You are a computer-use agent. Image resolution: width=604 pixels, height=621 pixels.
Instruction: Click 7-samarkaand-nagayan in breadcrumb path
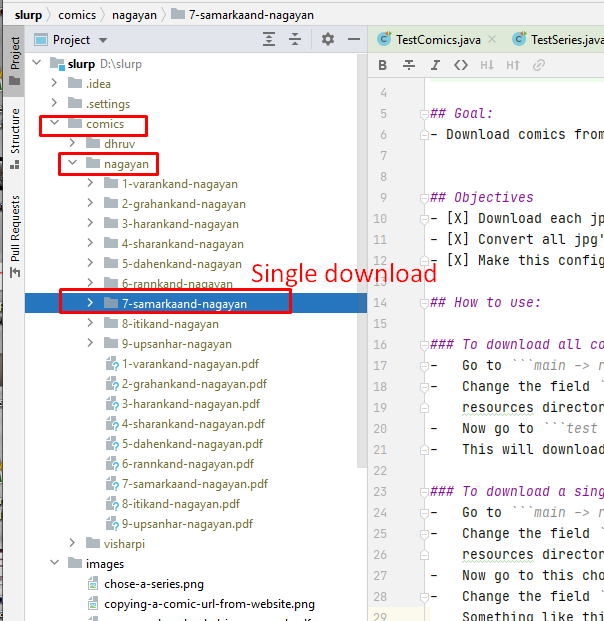pos(242,15)
